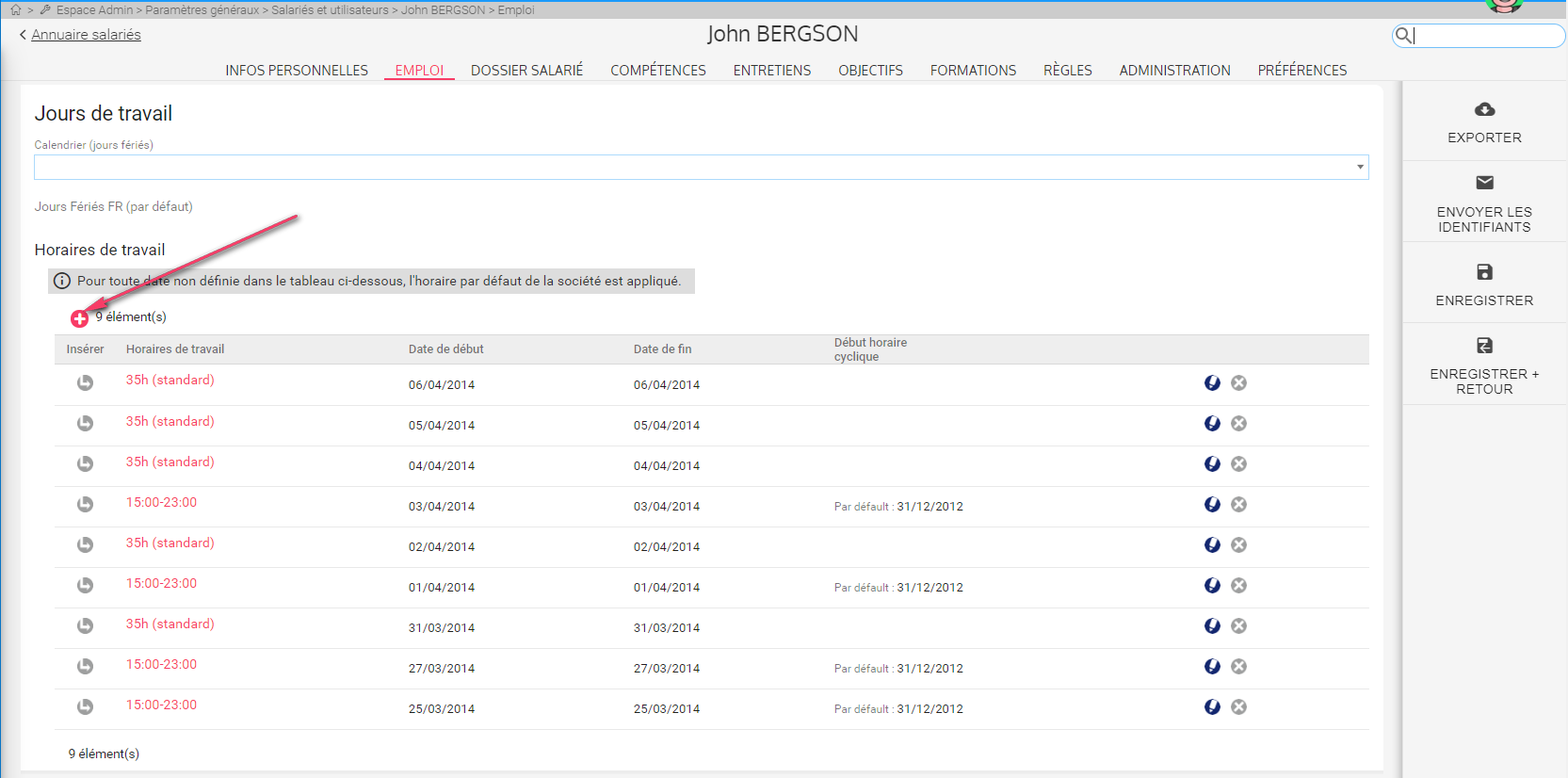Edit the schedule row dated 27/03/2014
The image size is (1568, 778).
(x=1212, y=666)
